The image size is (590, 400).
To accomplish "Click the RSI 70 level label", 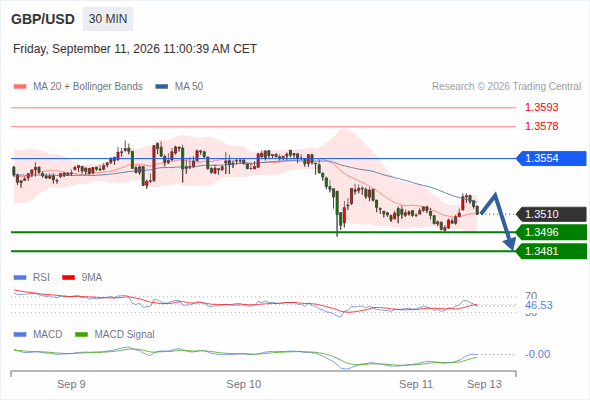I will [x=531, y=296].
